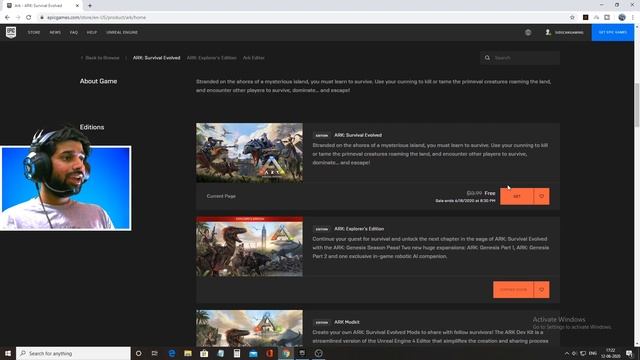Open a new browser tab
This screenshot has height=360, width=640.
[90, 6]
